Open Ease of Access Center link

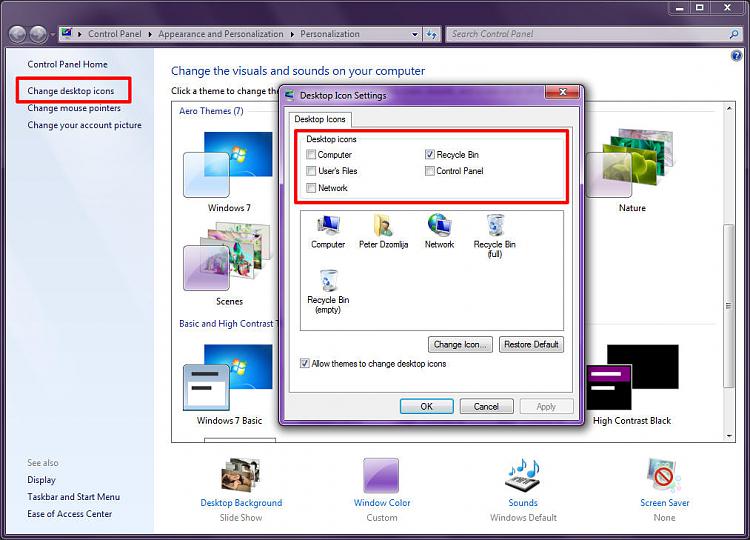(x=69, y=514)
